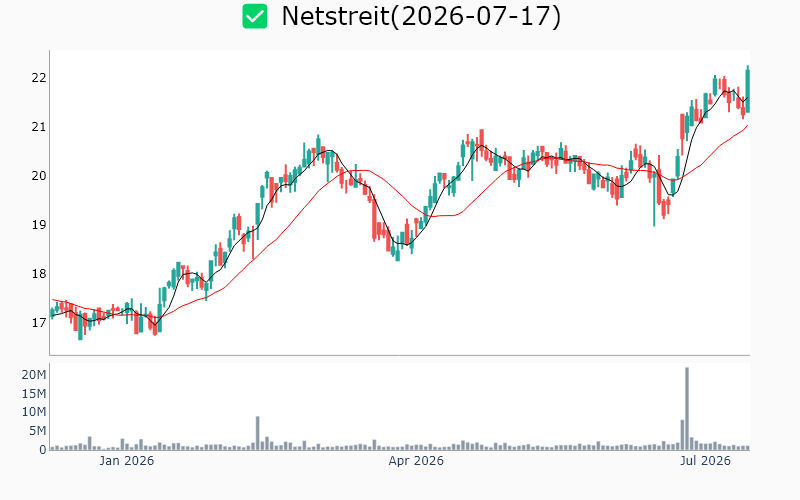Screen dimensions: 800x500
Task: Click the 17 price axis label
Action: (x=39, y=323)
